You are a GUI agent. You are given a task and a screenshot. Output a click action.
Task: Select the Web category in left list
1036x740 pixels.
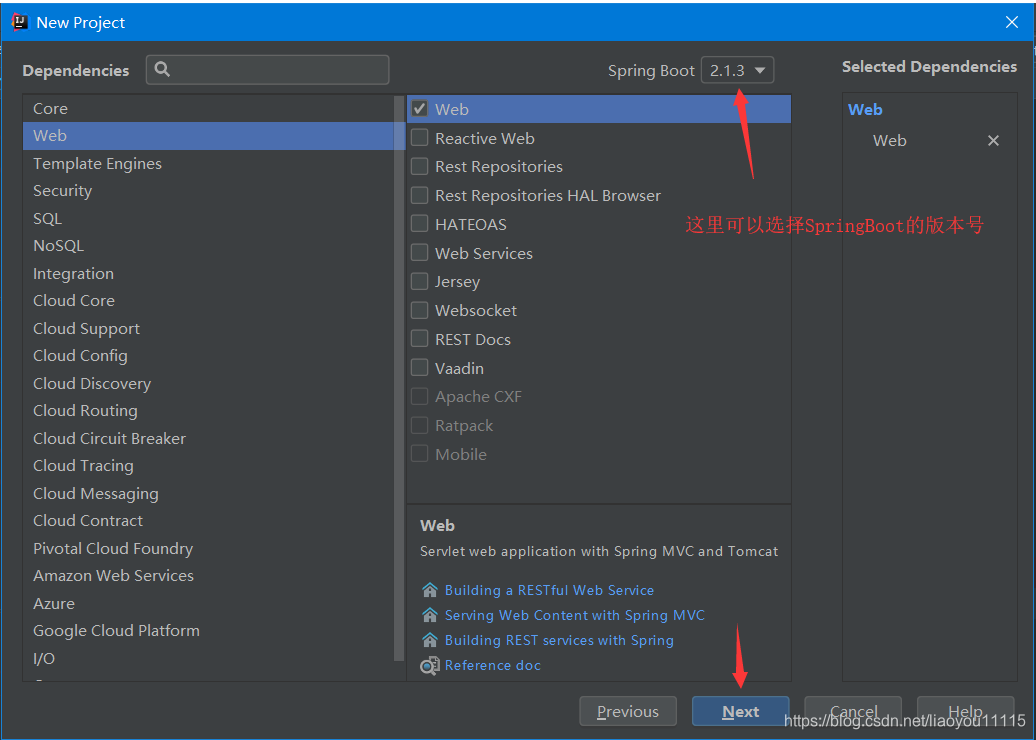coord(208,135)
